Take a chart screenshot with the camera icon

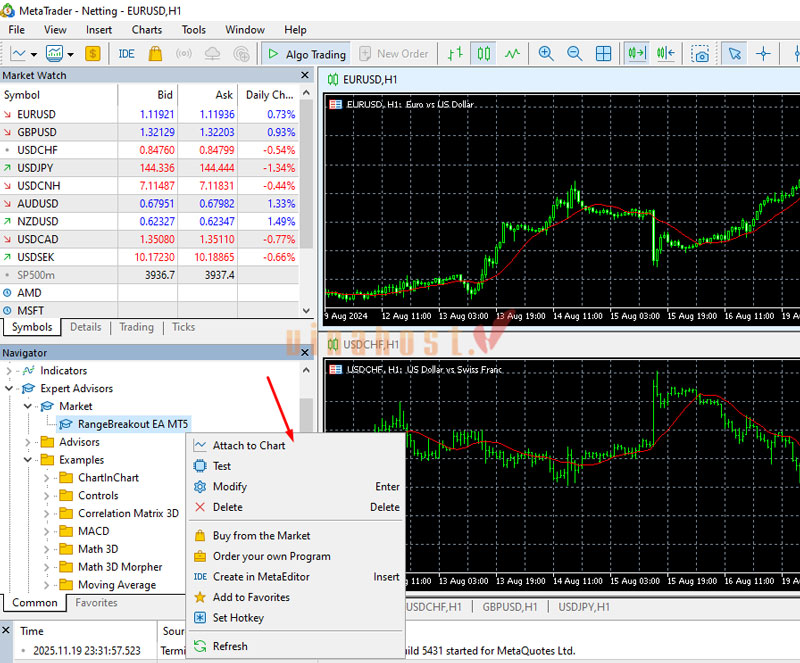click(700, 54)
